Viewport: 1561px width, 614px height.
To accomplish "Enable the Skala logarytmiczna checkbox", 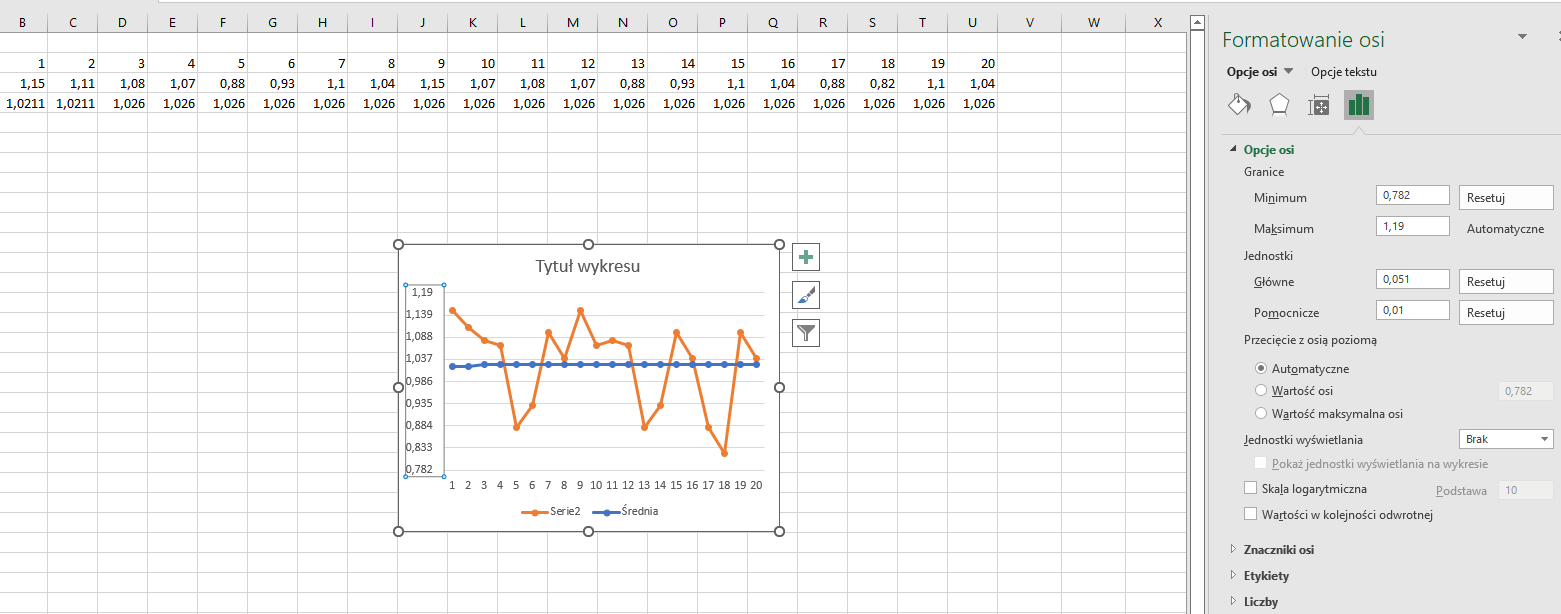I will point(1250,489).
